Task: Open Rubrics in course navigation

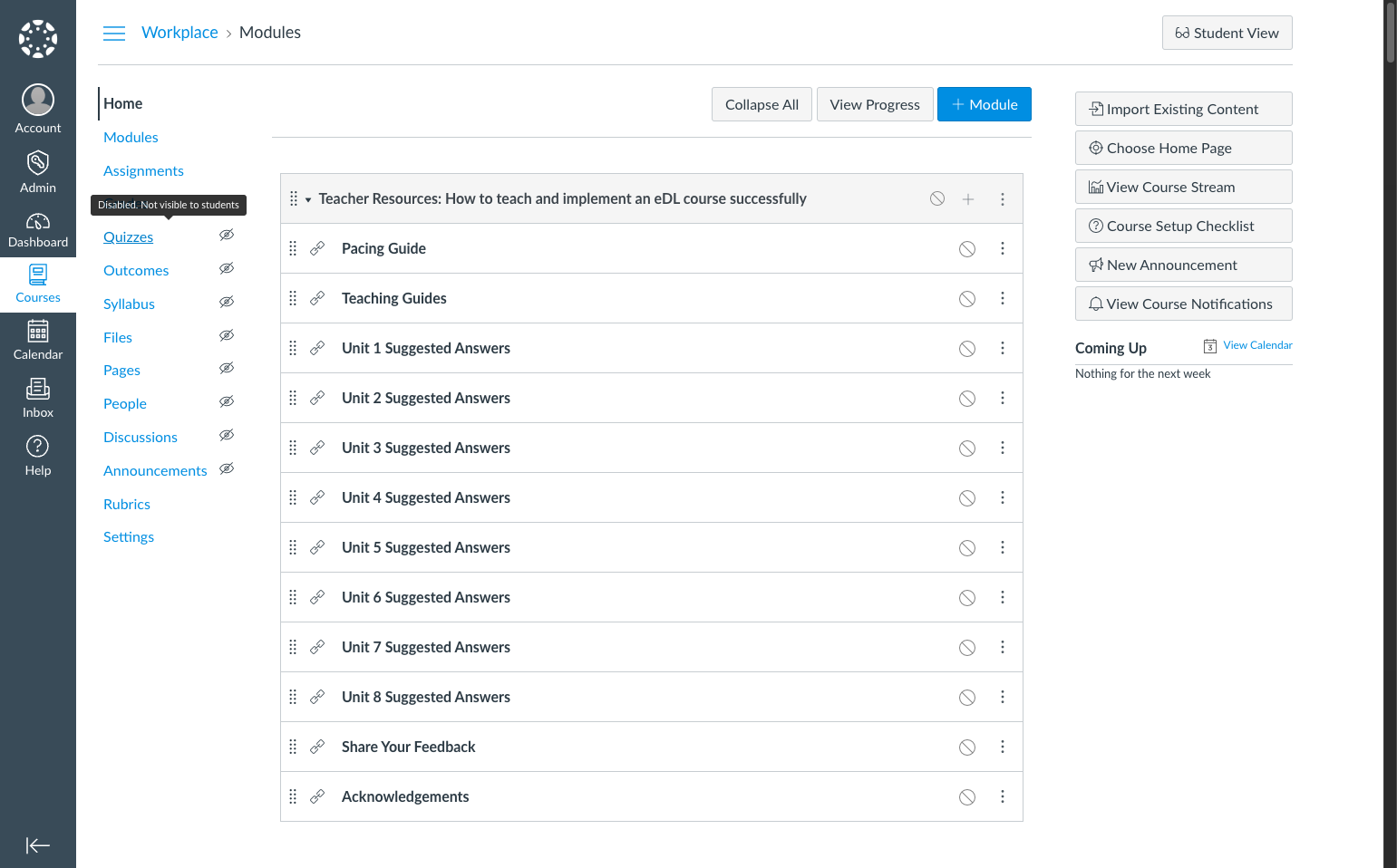Action: (127, 504)
